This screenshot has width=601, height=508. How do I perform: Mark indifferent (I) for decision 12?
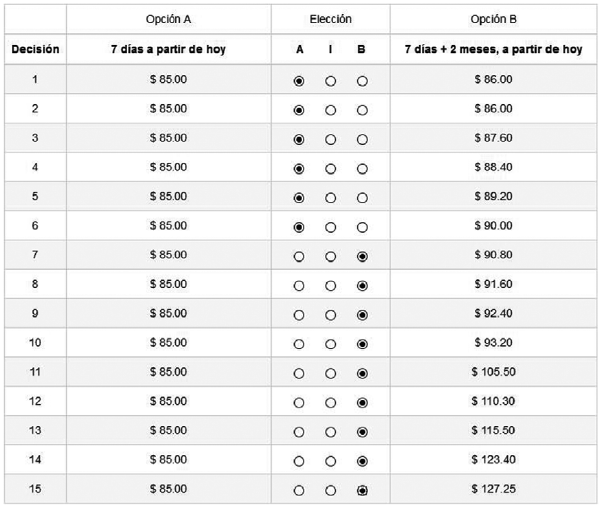click(x=330, y=403)
